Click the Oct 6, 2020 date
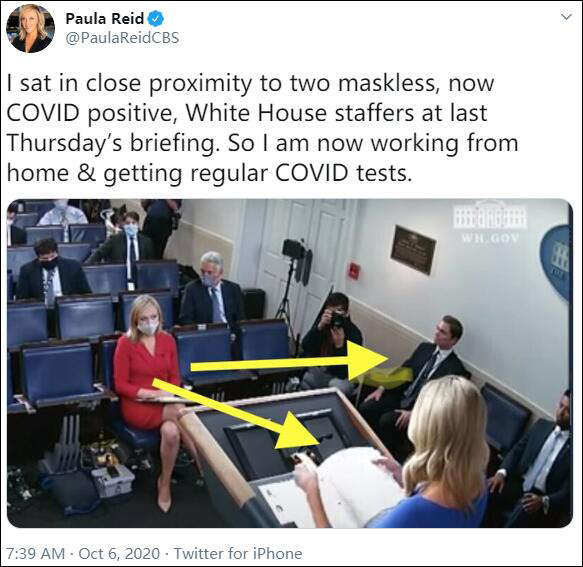Screen dimensions: 583x567 pyautogui.click(x=119, y=553)
